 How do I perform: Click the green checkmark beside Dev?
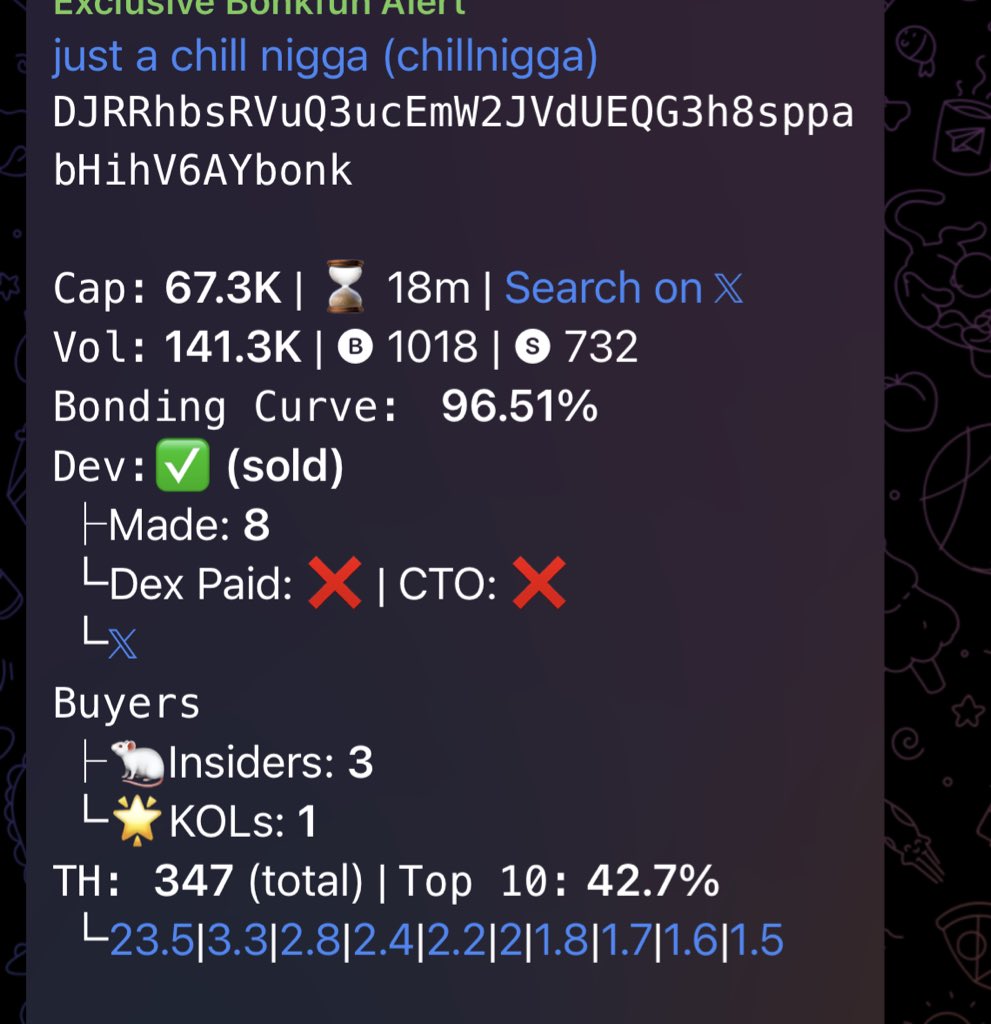pos(182,465)
